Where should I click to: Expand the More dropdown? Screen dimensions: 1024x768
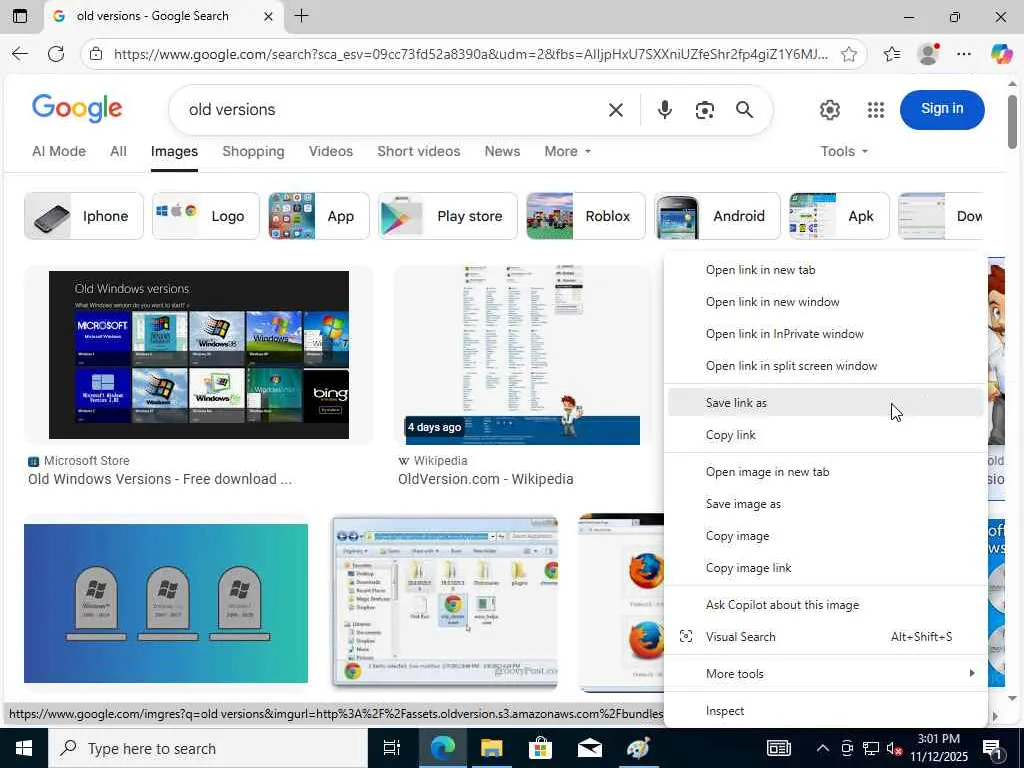click(x=568, y=152)
